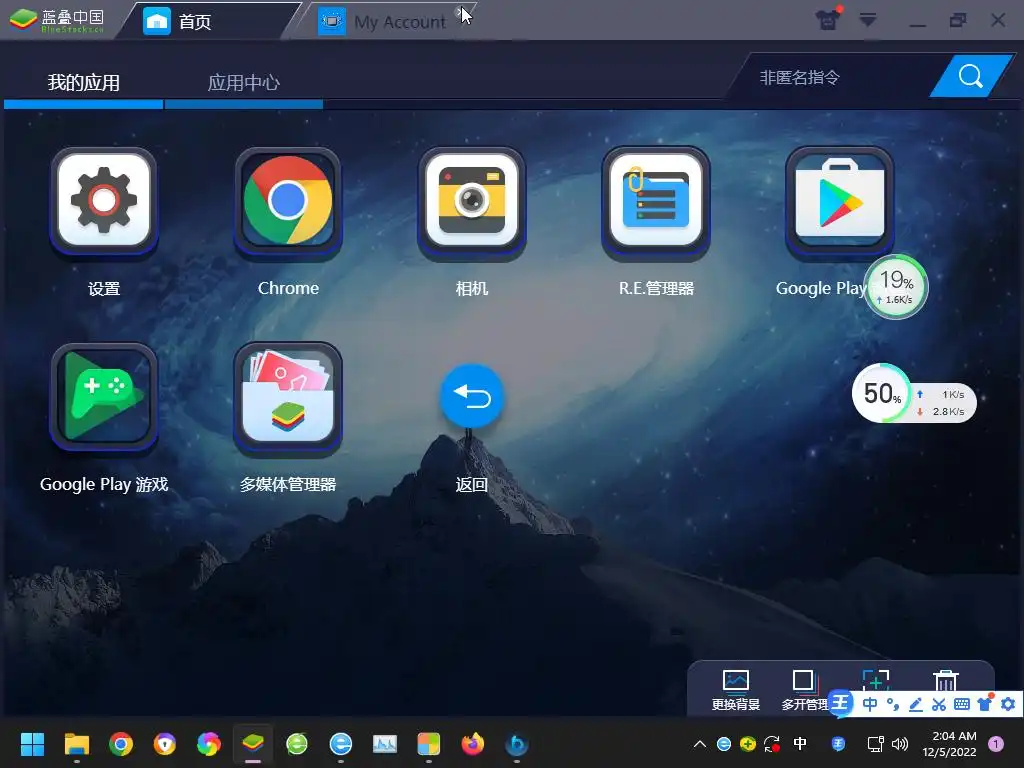Click the 蓝叠中国 BlueStacks logo

pos(57,20)
